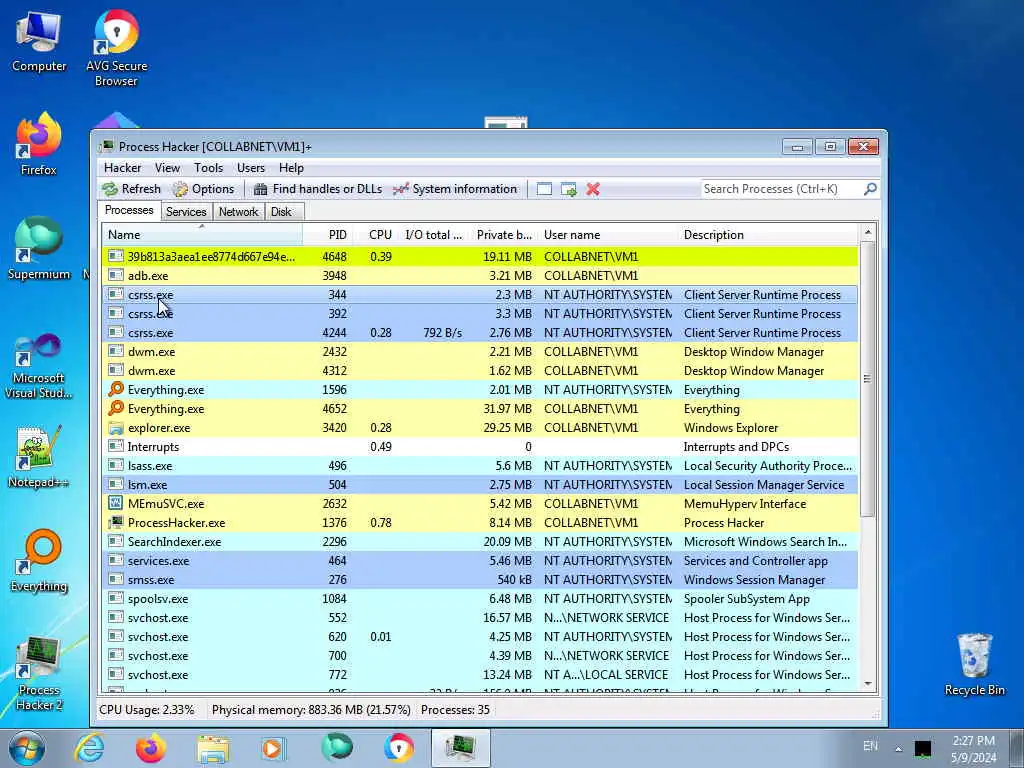Viewport: 1024px width, 768px height.
Task: Click the explorer.exe process icon
Action: coord(116,428)
